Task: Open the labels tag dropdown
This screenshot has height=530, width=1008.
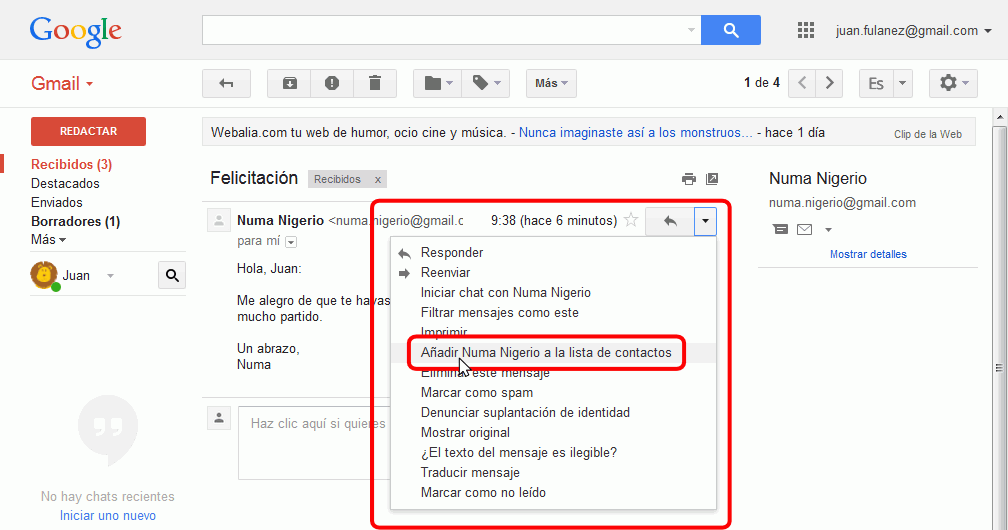Action: point(488,83)
